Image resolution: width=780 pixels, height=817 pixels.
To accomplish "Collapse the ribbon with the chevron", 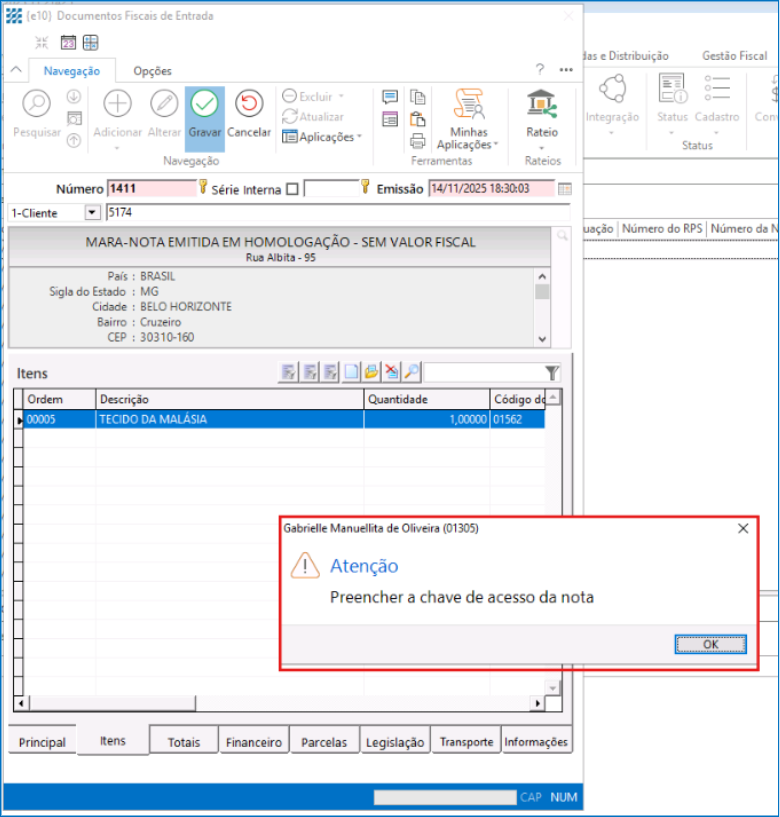I will [x=15, y=70].
